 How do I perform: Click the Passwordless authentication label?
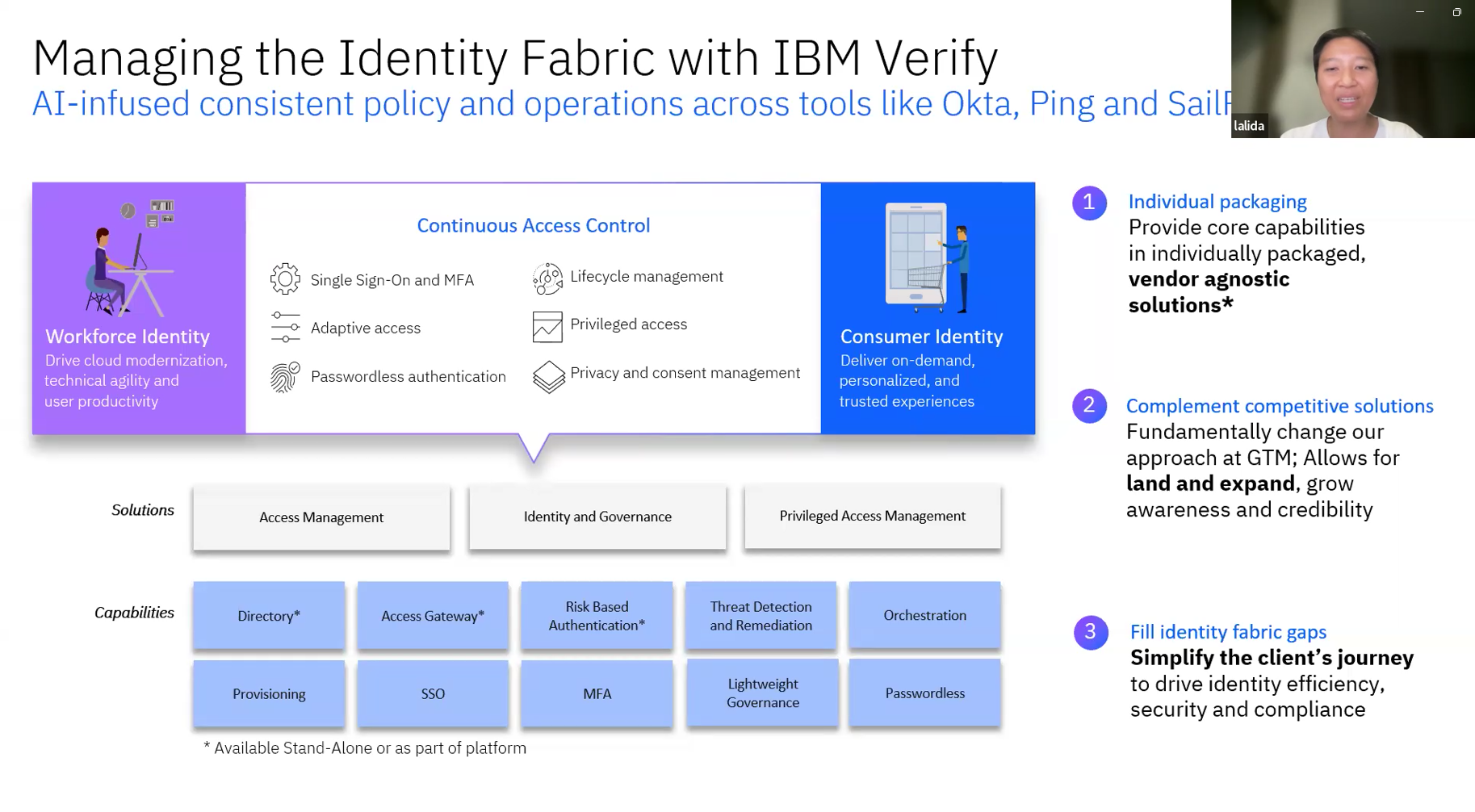click(409, 377)
